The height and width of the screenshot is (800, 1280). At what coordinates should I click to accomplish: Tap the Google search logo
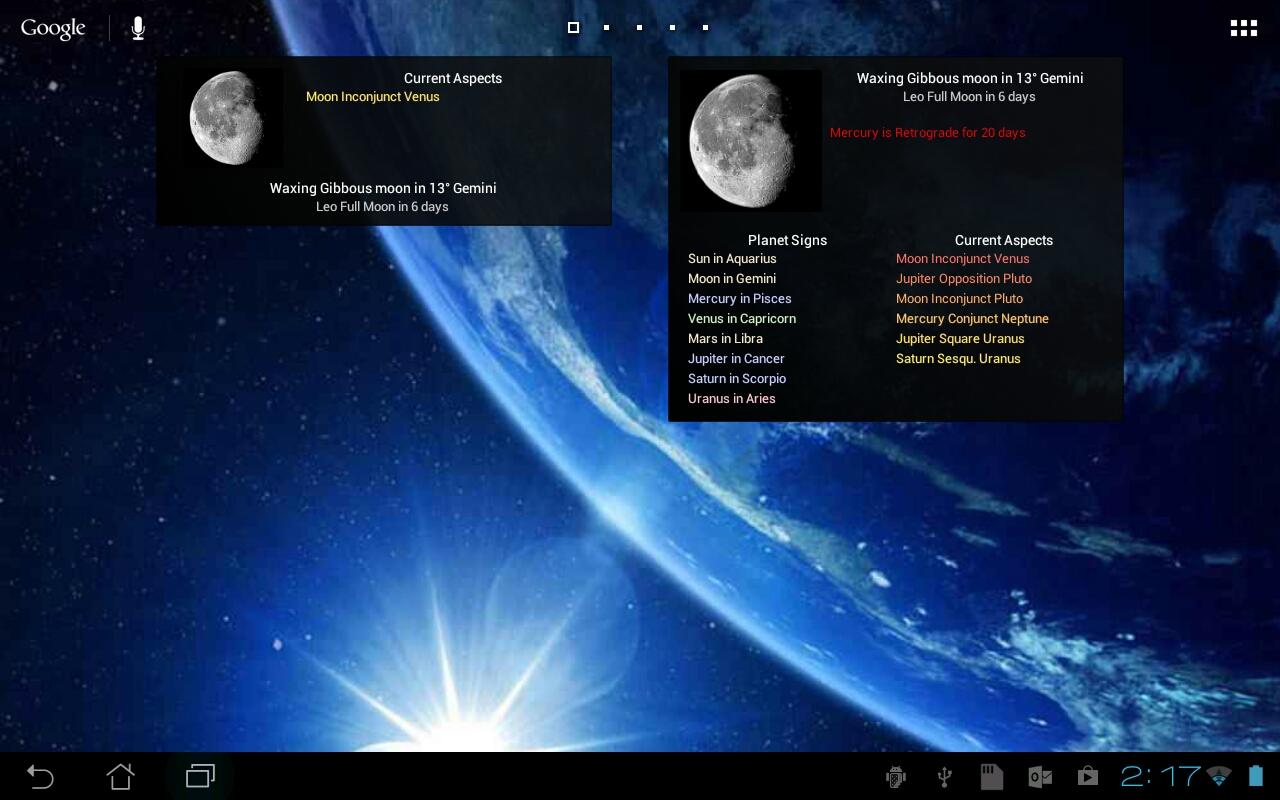pos(53,28)
